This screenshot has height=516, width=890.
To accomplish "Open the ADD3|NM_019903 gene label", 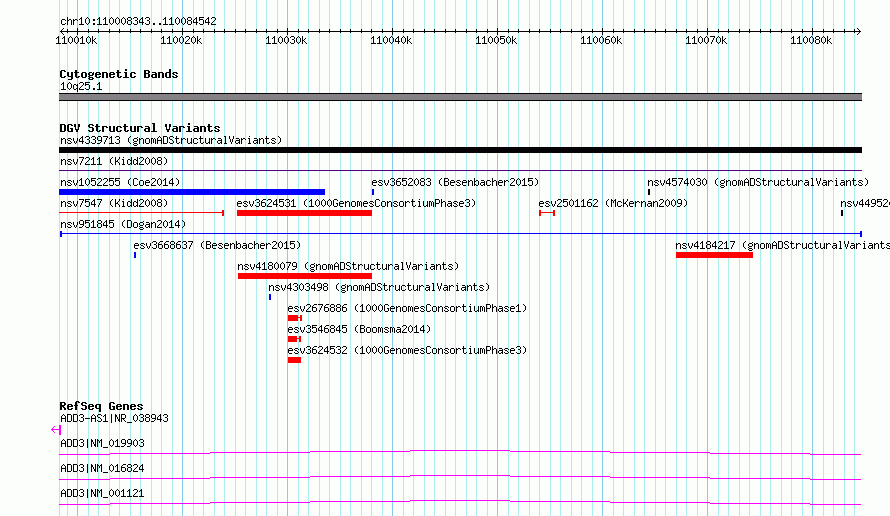I will [x=102, y=443].
